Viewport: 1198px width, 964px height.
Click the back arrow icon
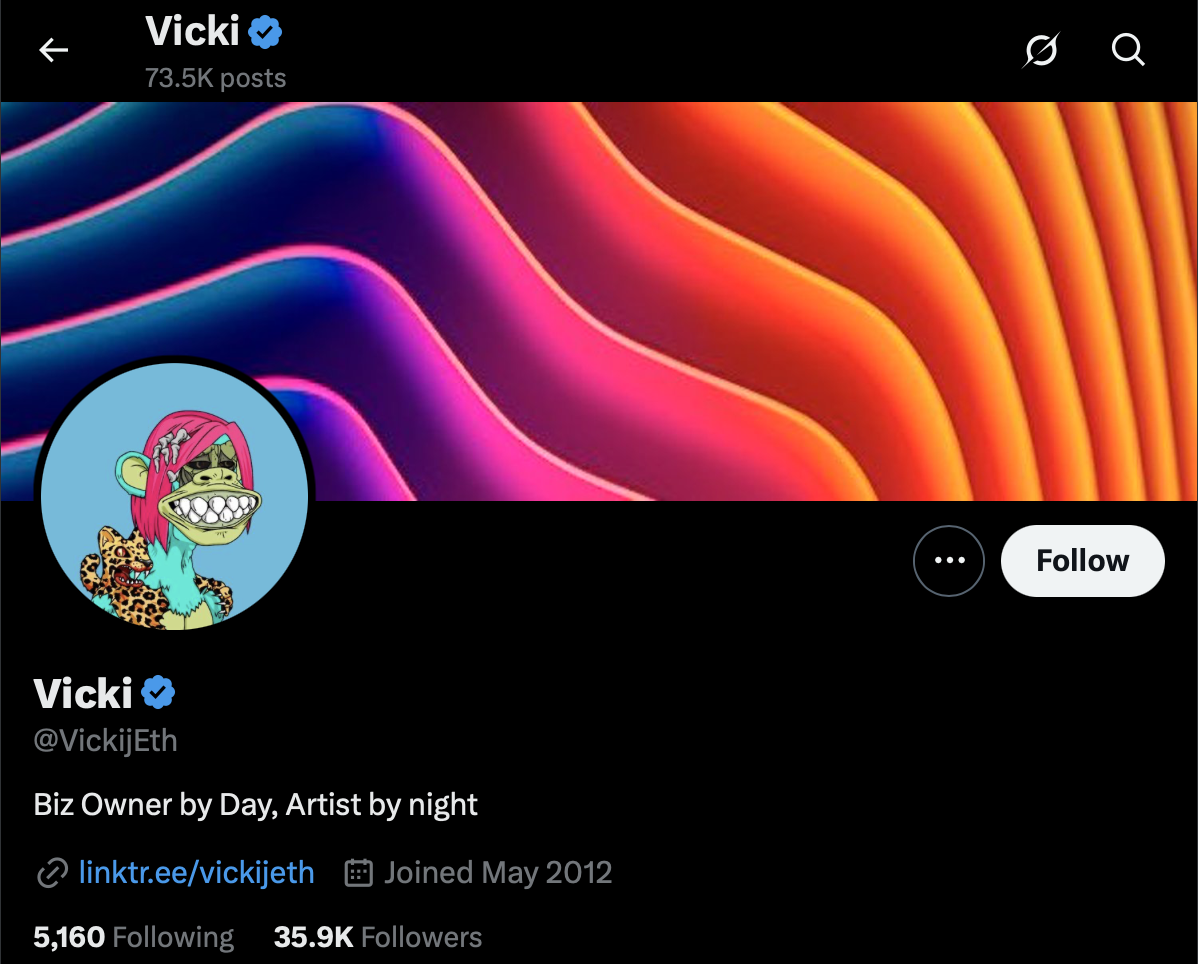pos(53,50)
